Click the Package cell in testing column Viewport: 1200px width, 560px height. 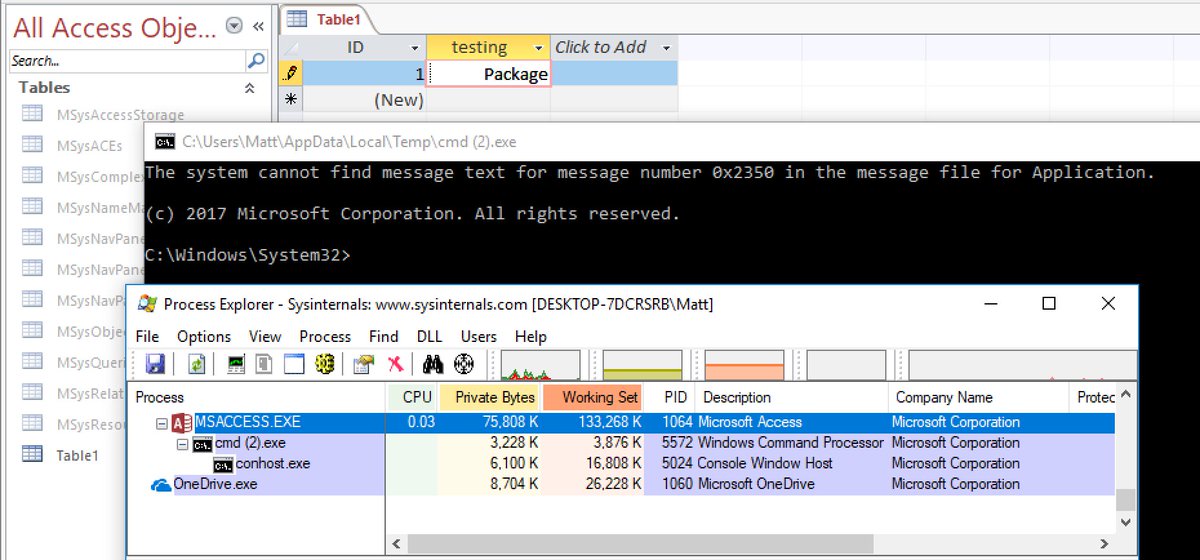coord(488,73)
